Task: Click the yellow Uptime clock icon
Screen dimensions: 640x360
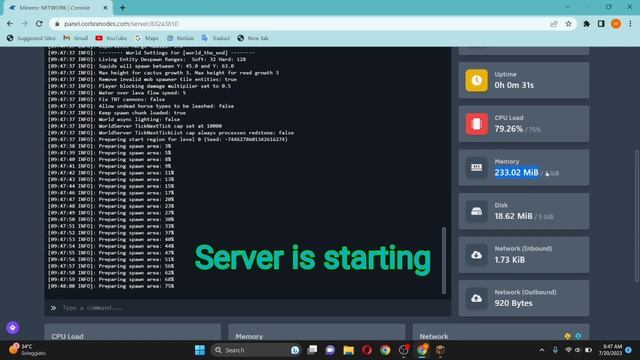Action: pos(476,80)
